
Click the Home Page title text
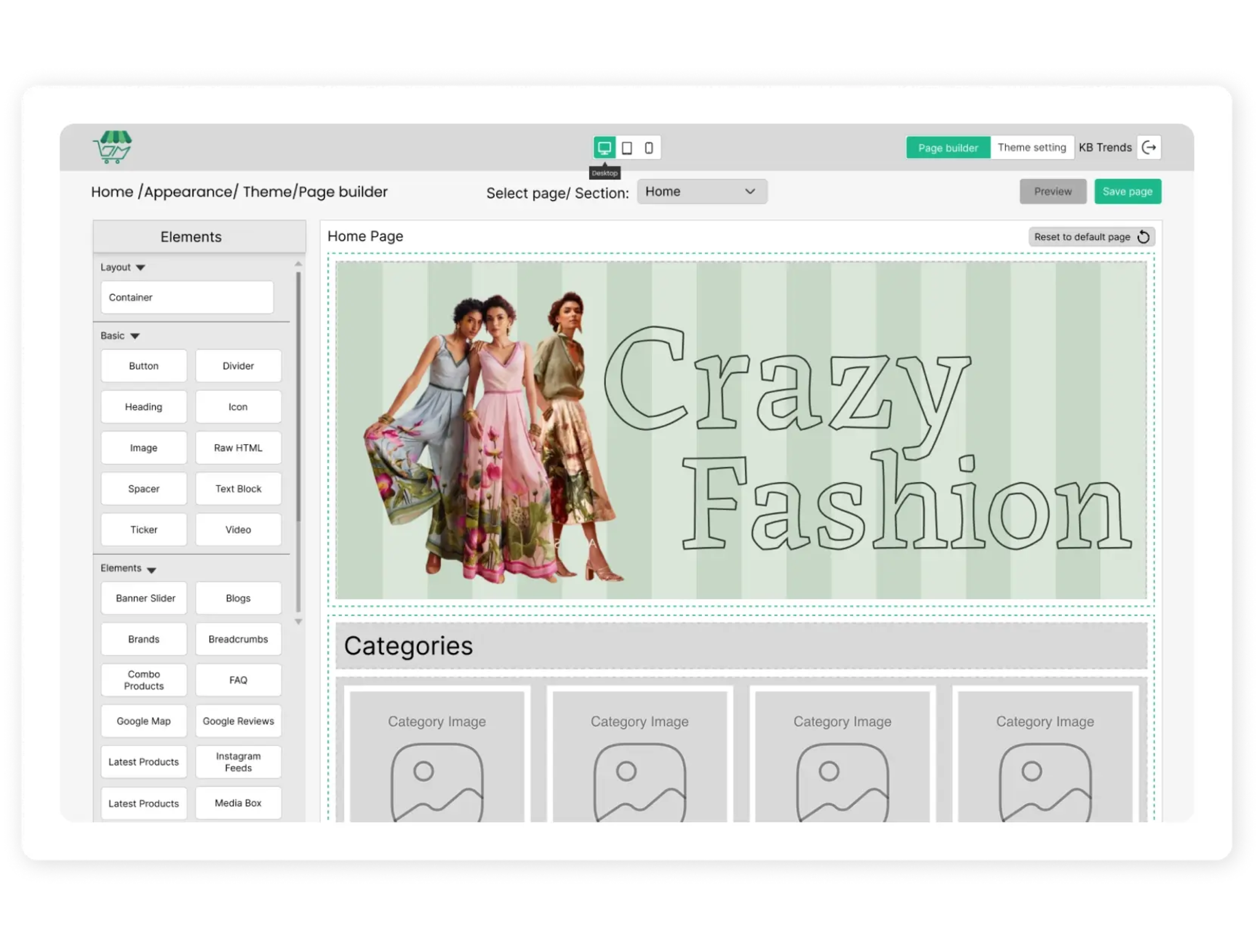365,236
